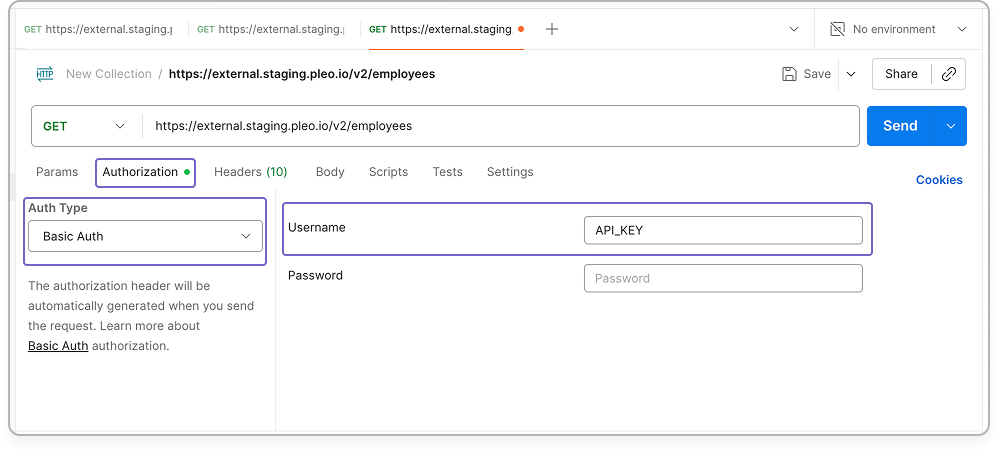Click into the Password input field
The width and height of the screenshot is (998, 452).
723,278
